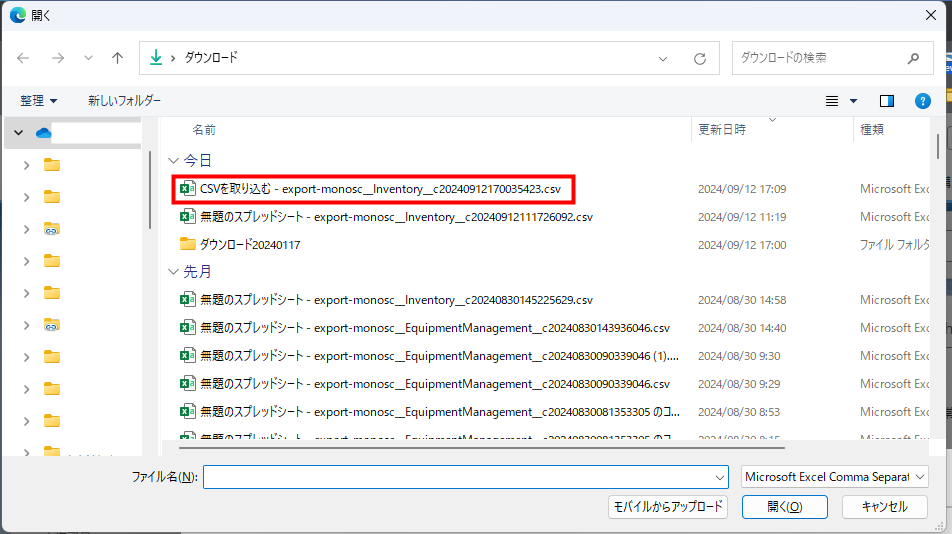The image size is (952, 534).
Task: Click the search magnifier icon
Action: click(913, 58)
